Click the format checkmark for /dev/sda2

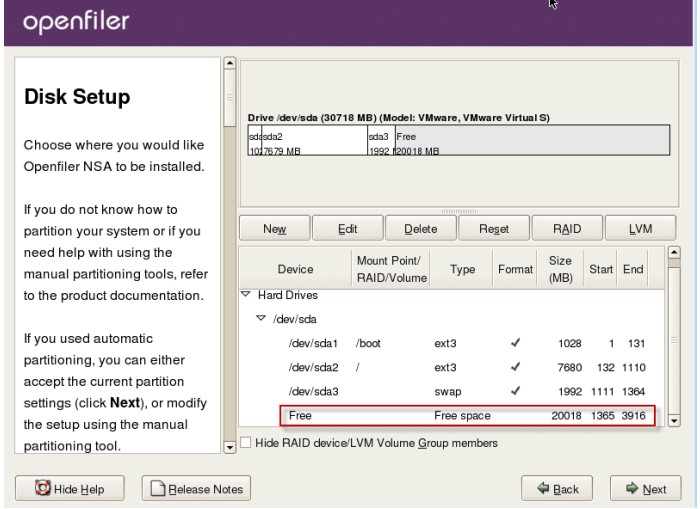[515, 367]
